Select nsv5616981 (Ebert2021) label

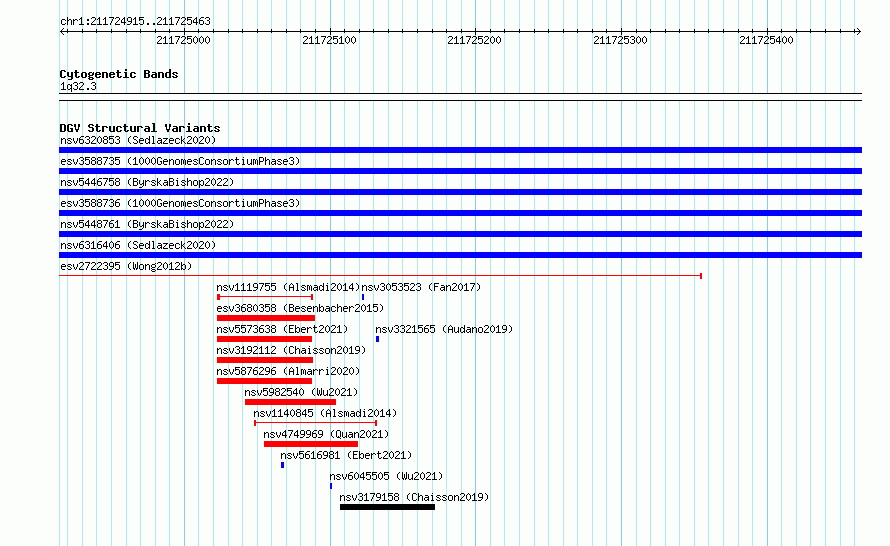(346, 455)
